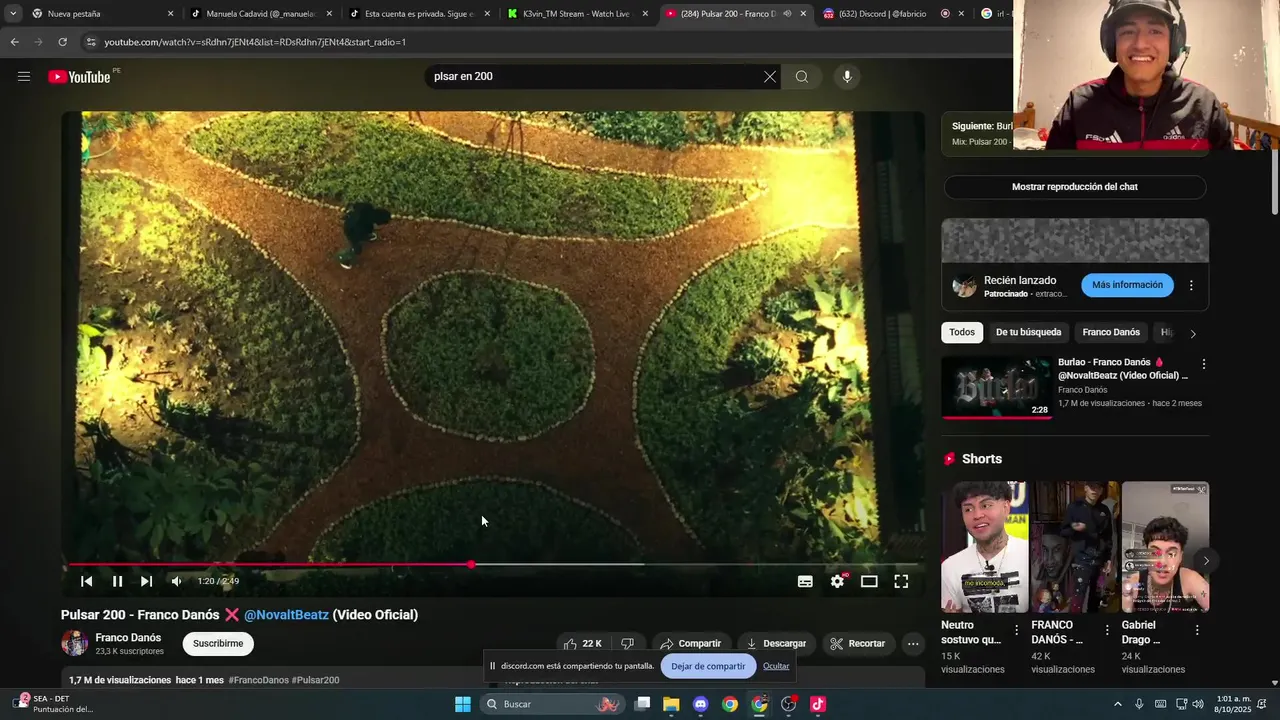Click the Más información ad button
The image size is (1280, 720).
pyautogui.click(x=1127, y=285)
